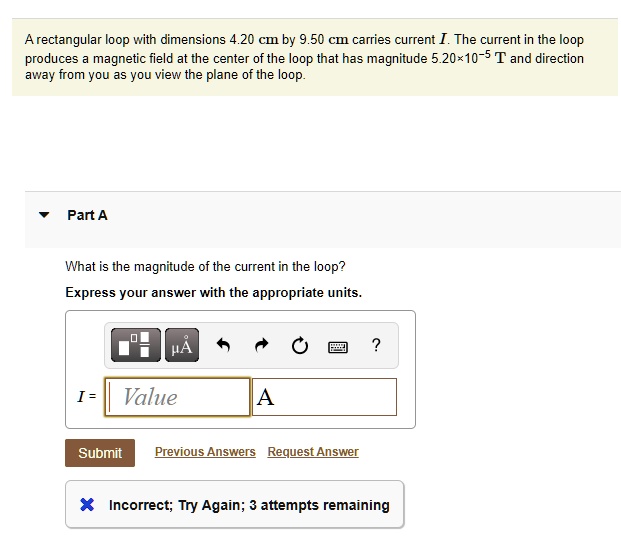Viewport: 621px width, 540px height.
Task: Click the 'I =' label beside Value
Action: (87, 397)
